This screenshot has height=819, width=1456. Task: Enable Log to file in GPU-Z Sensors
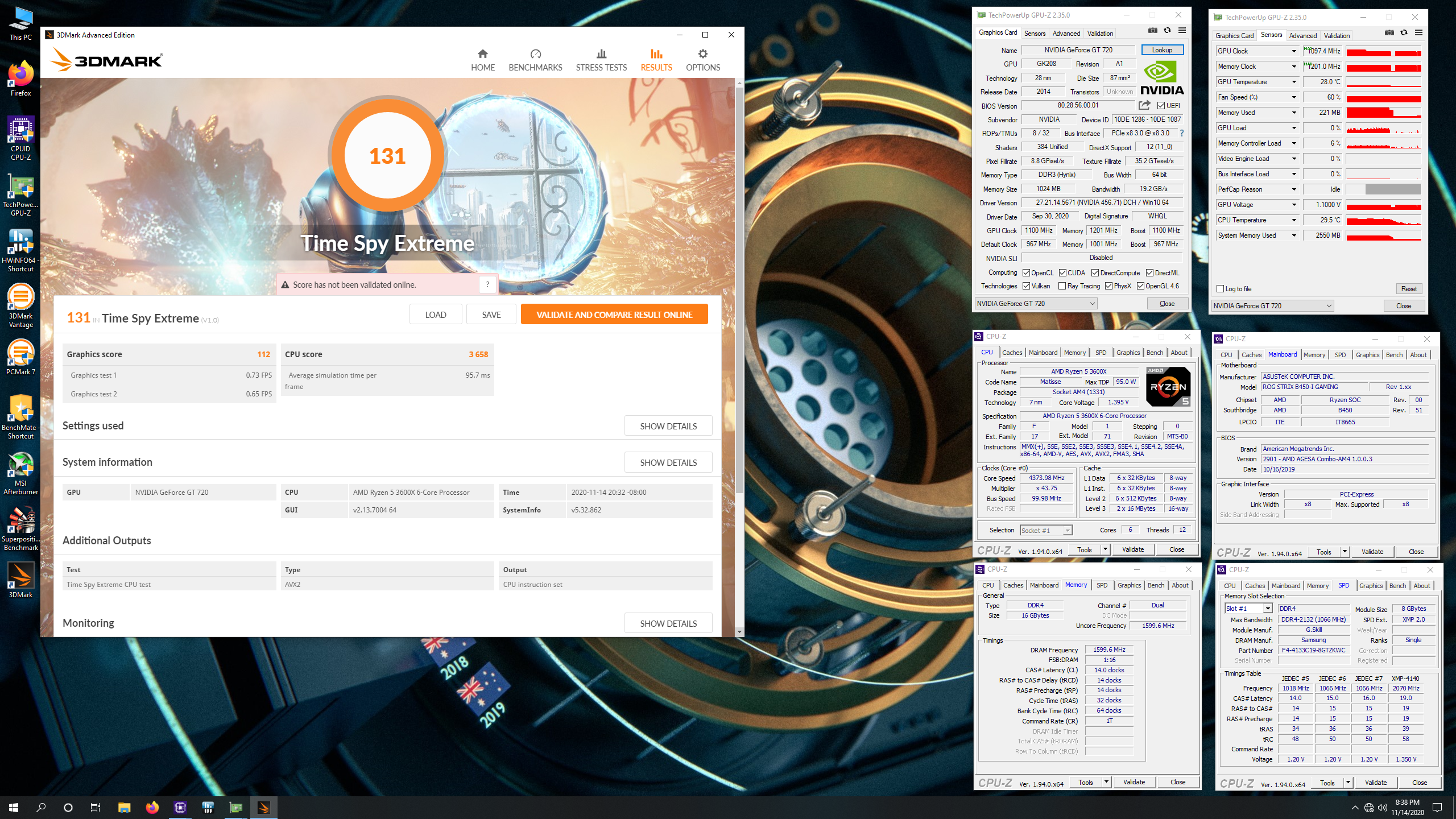1220,289
